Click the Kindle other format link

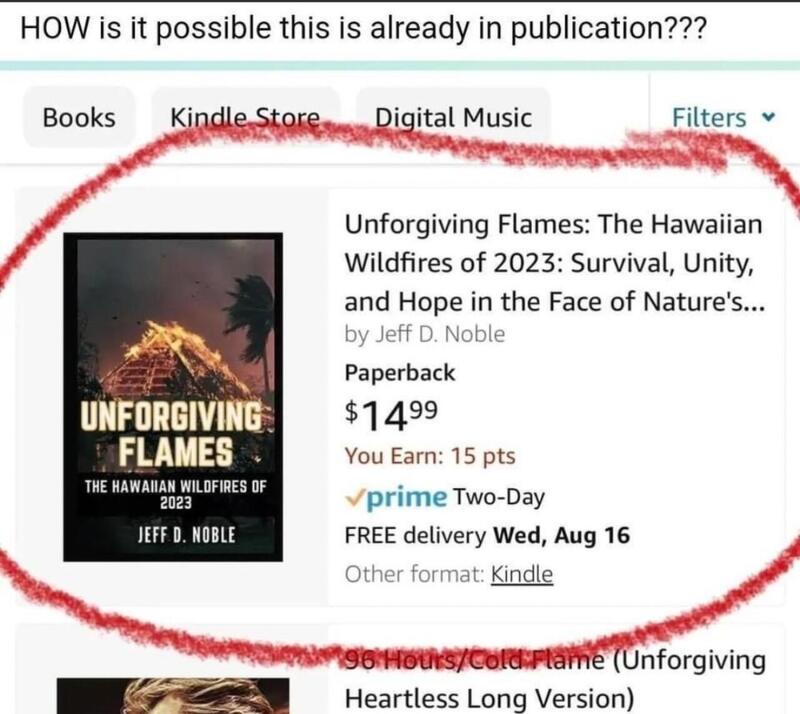coord(521,574)
